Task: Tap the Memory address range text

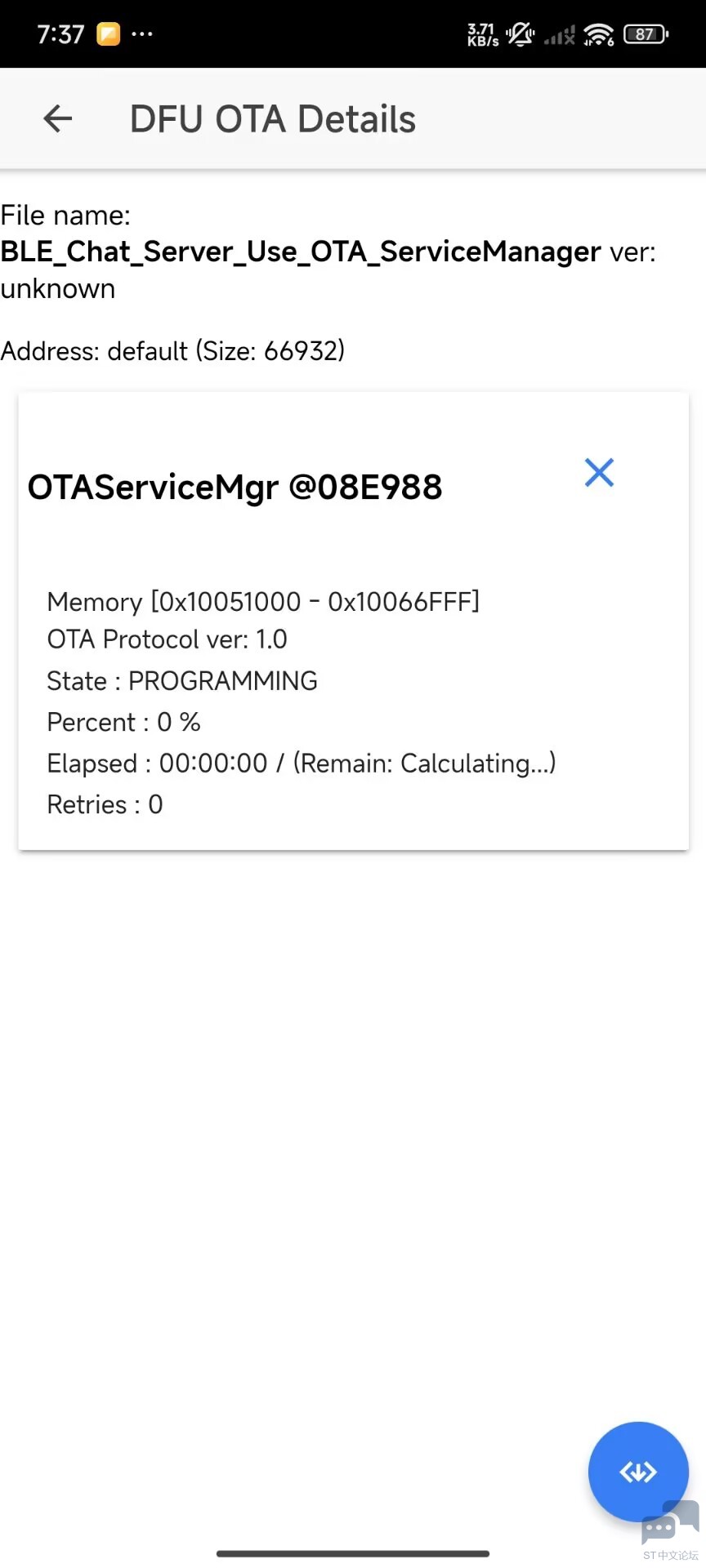Action: click(x=263, y=602)
